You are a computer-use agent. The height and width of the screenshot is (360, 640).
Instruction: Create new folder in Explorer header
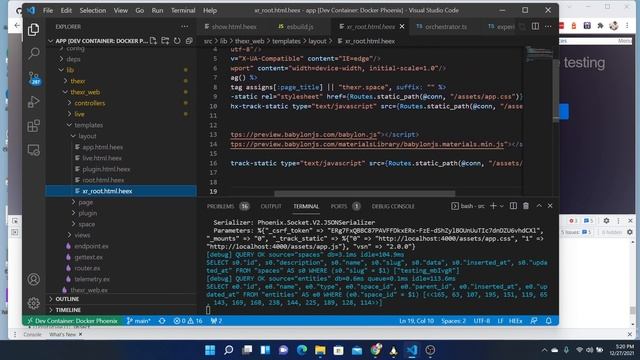tap(165, 41)
